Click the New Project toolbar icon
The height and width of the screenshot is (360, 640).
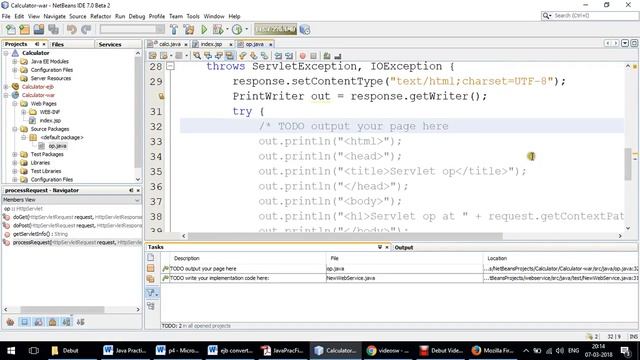(x=24, y=29)
